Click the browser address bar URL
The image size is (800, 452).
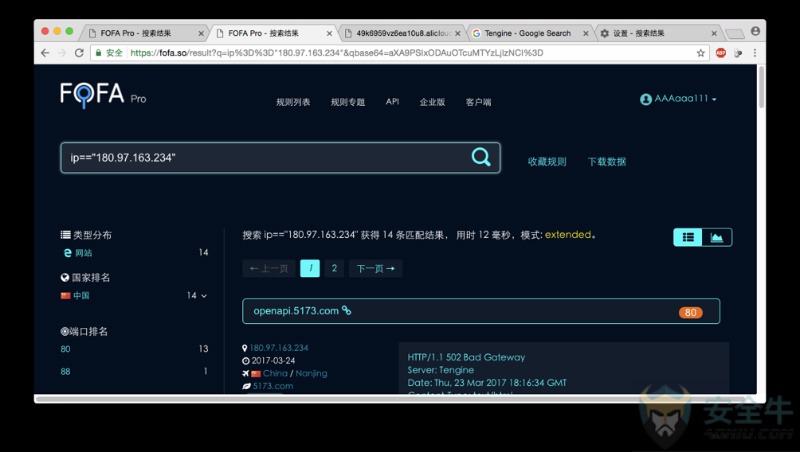pyautogui.click(x=337, y=53)
